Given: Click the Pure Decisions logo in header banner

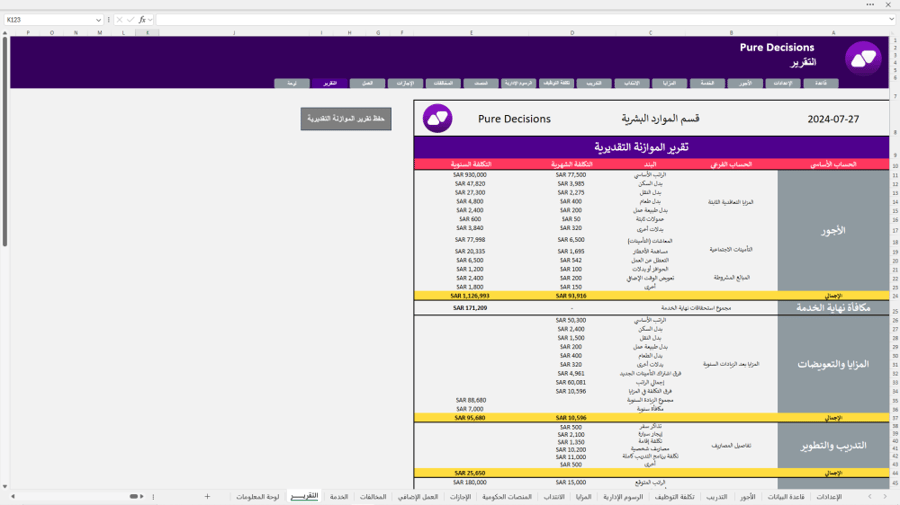Looking at the screenshot, I should click(863, 59).
